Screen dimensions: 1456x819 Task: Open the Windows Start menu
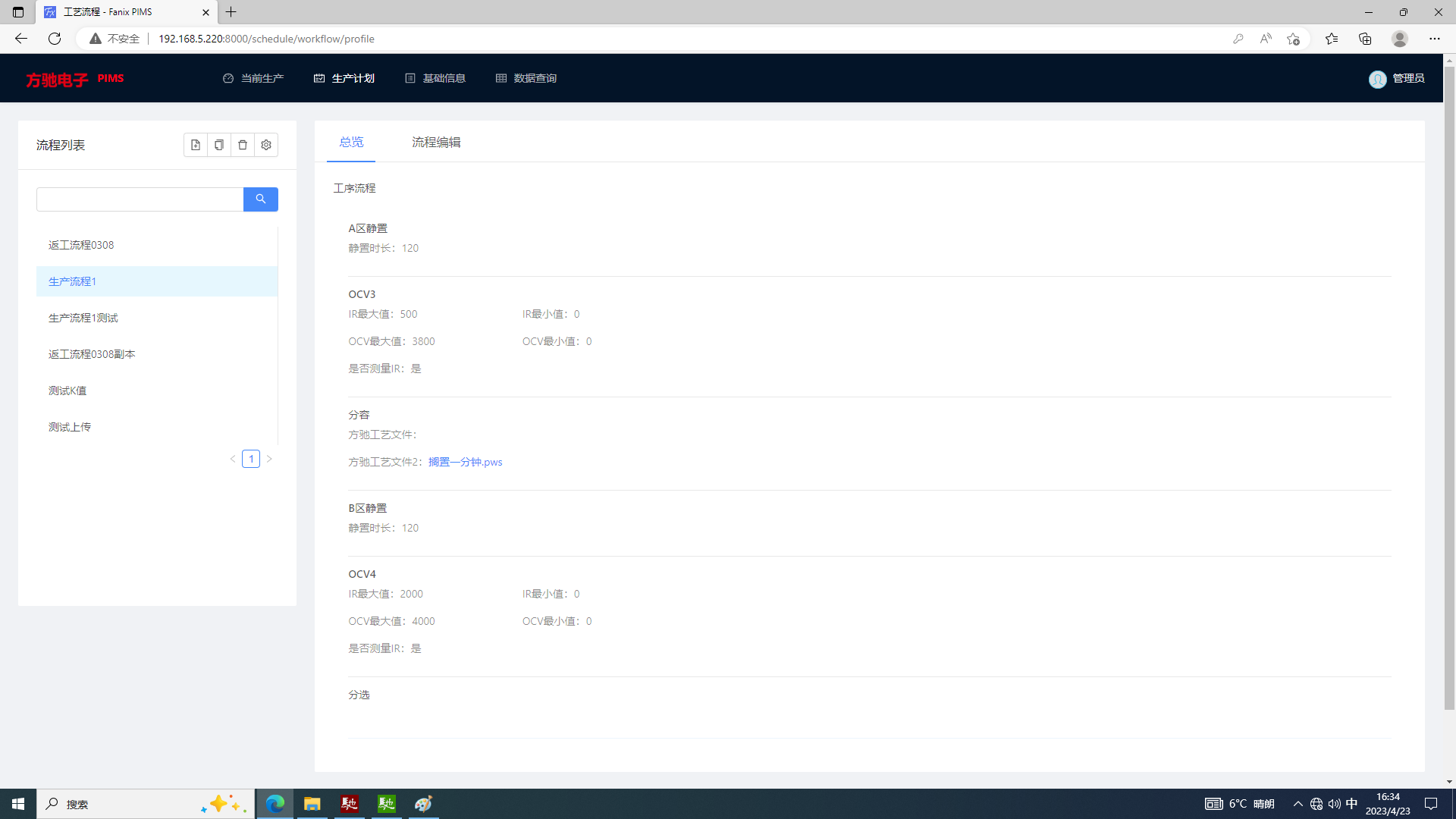18,804
